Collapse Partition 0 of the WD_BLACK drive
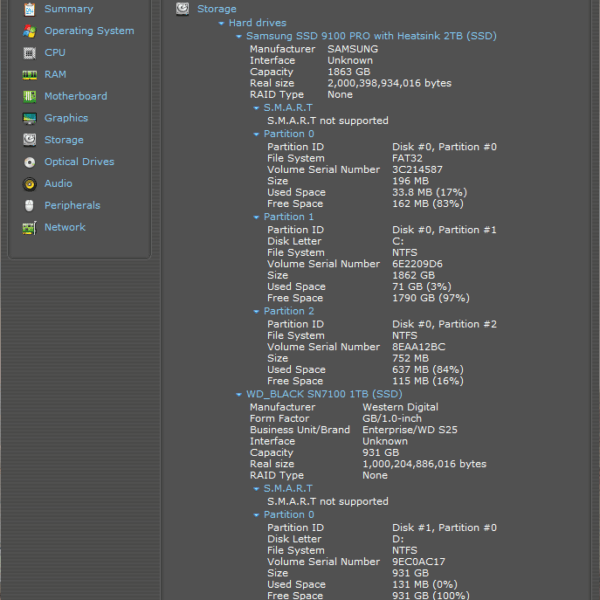Screen dimensions: 600x600 coord(256,515)
